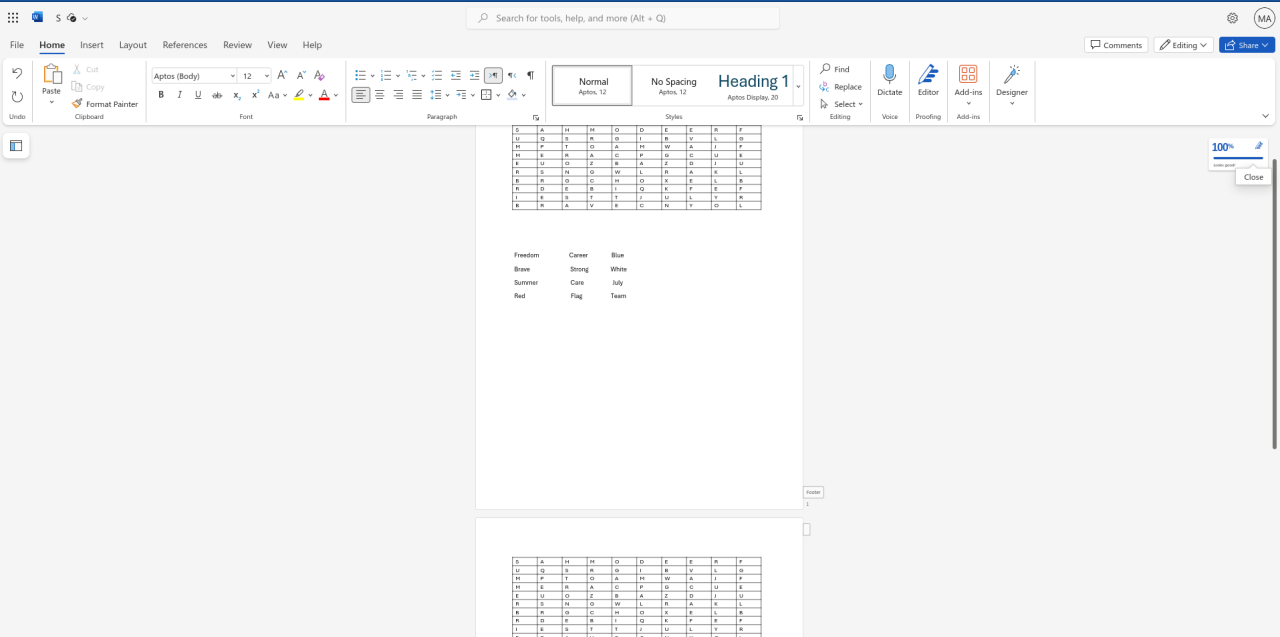Expand the numbering list dropdown arrow
The height and width of the screenshot is (637, 1280).
[x=398, y=76]
